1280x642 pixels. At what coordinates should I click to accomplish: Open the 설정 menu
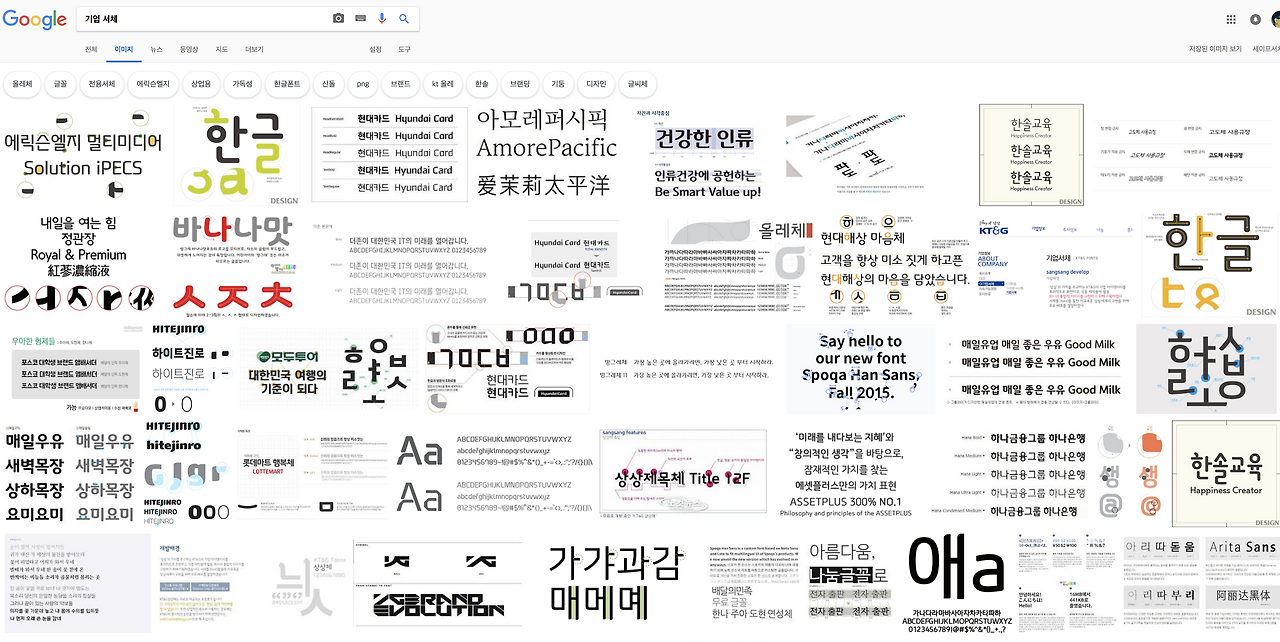(375, 49)
